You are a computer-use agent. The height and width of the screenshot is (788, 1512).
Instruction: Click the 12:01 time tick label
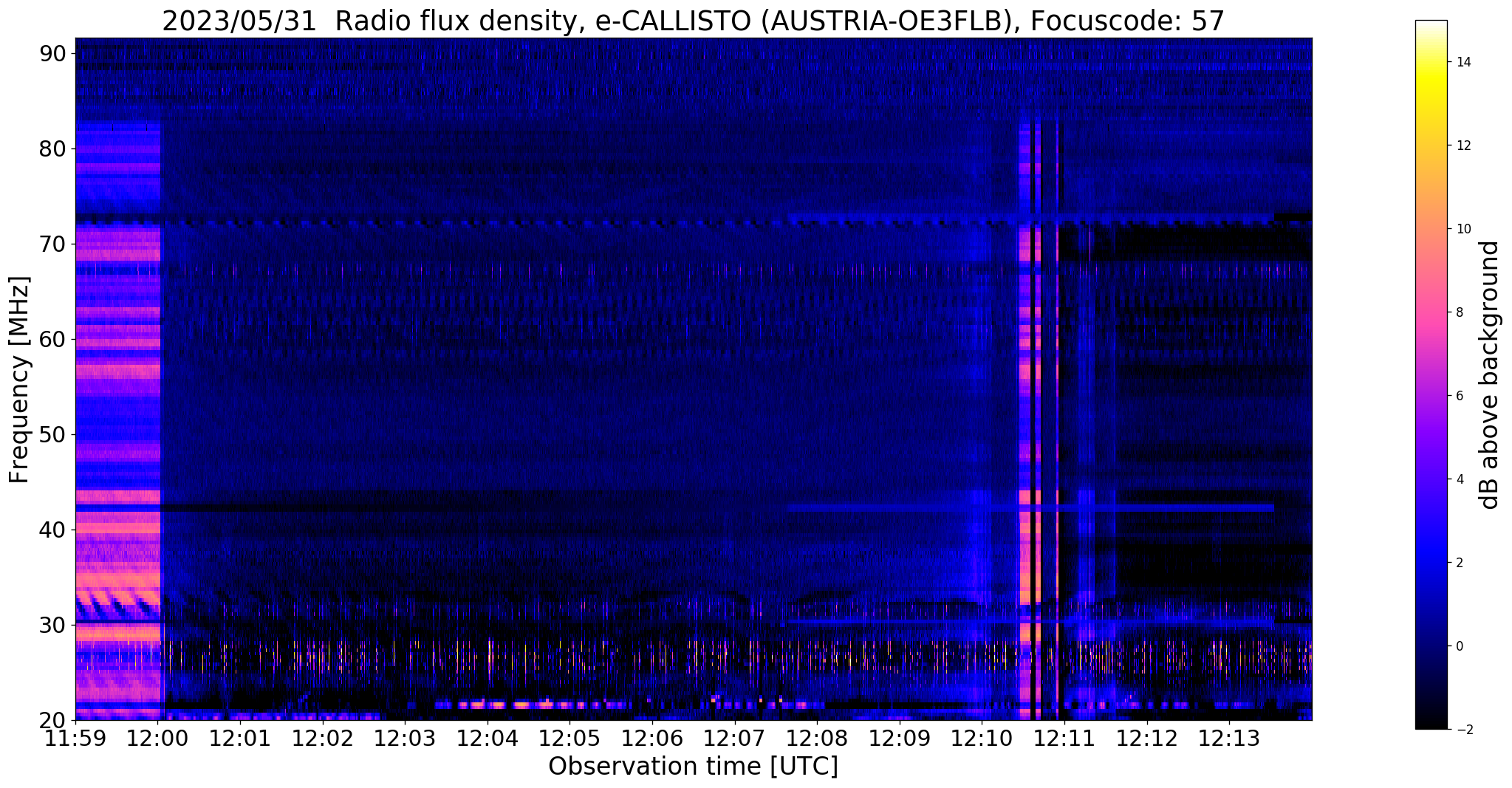point(241,739)
